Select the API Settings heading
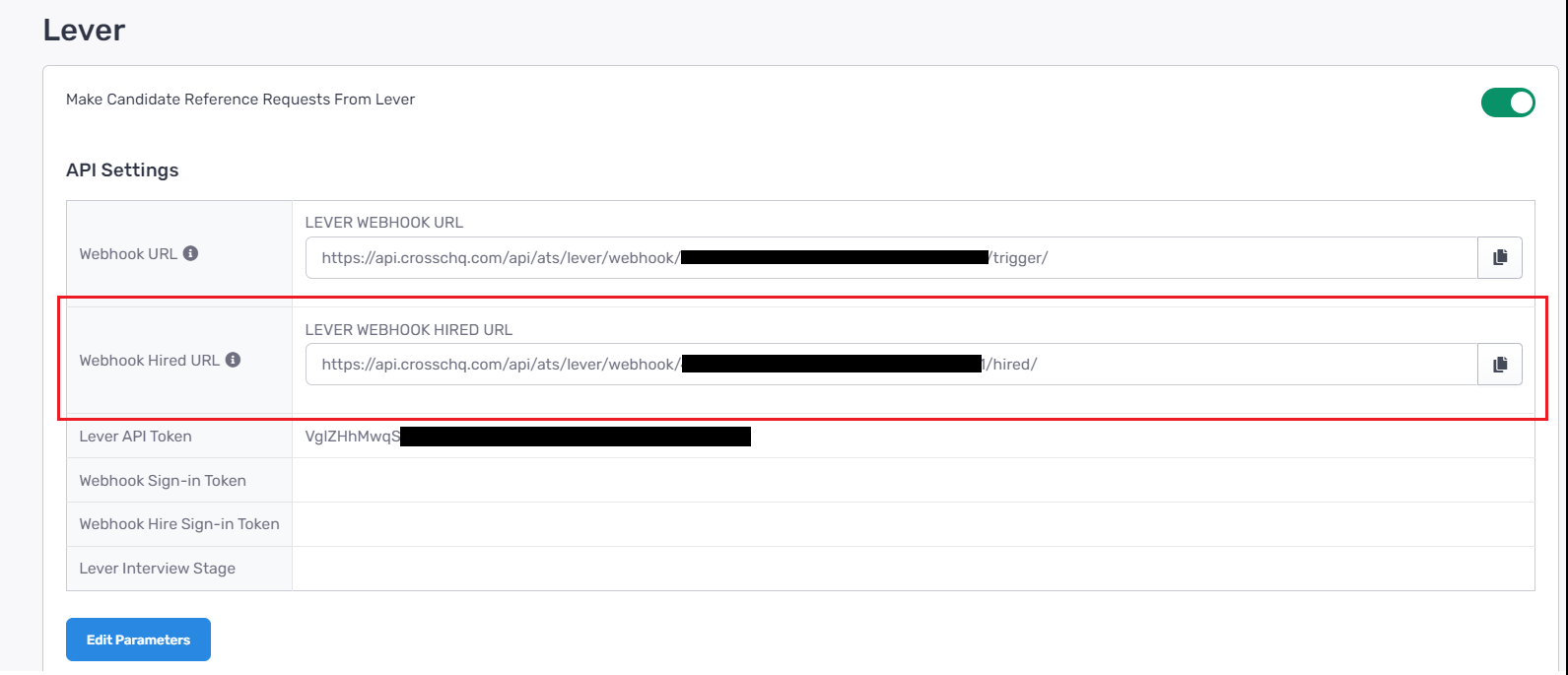 coord(122,169)
